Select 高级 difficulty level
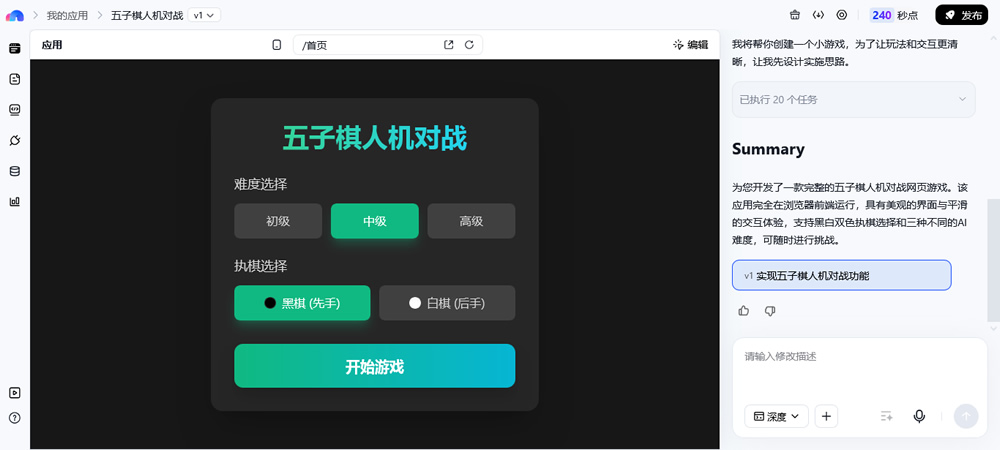 (x=471, y=221)
